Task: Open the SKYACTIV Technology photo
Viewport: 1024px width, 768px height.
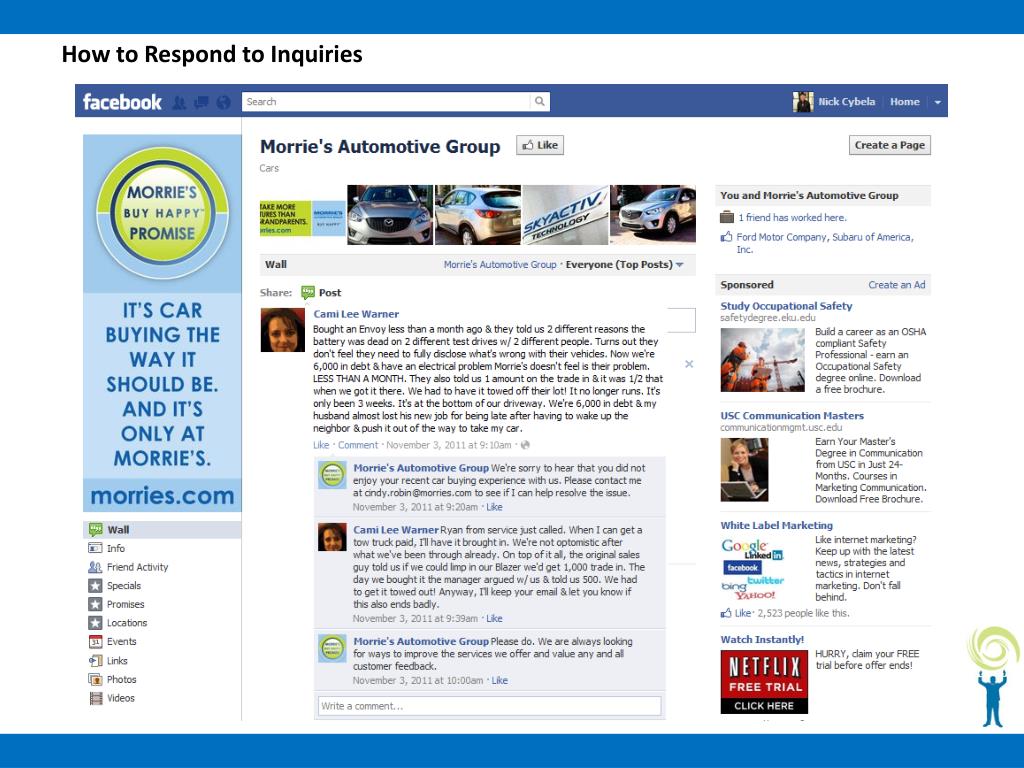Action: (565, 215)
